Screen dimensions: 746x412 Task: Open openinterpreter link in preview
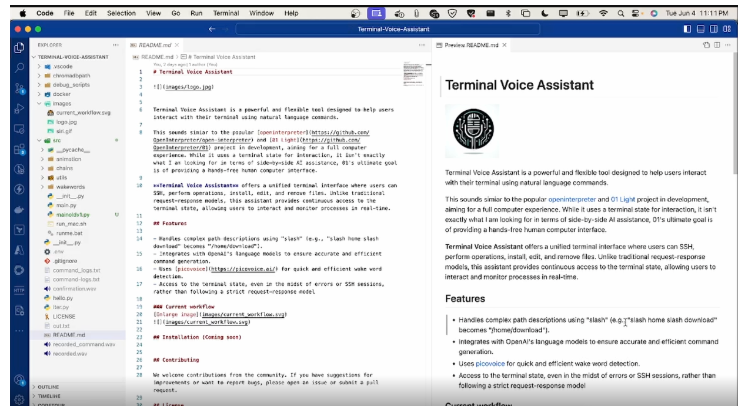pos(572,199)
